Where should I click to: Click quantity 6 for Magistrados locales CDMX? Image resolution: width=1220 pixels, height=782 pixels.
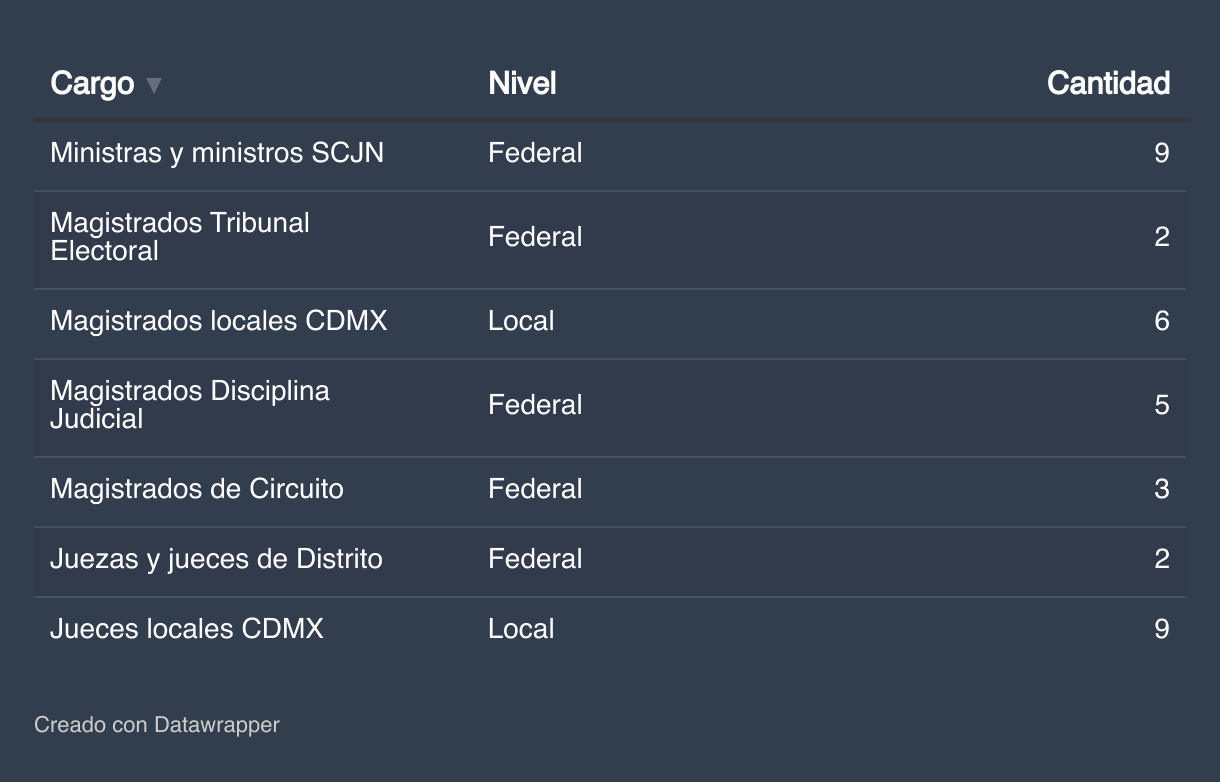point(1161,321)
